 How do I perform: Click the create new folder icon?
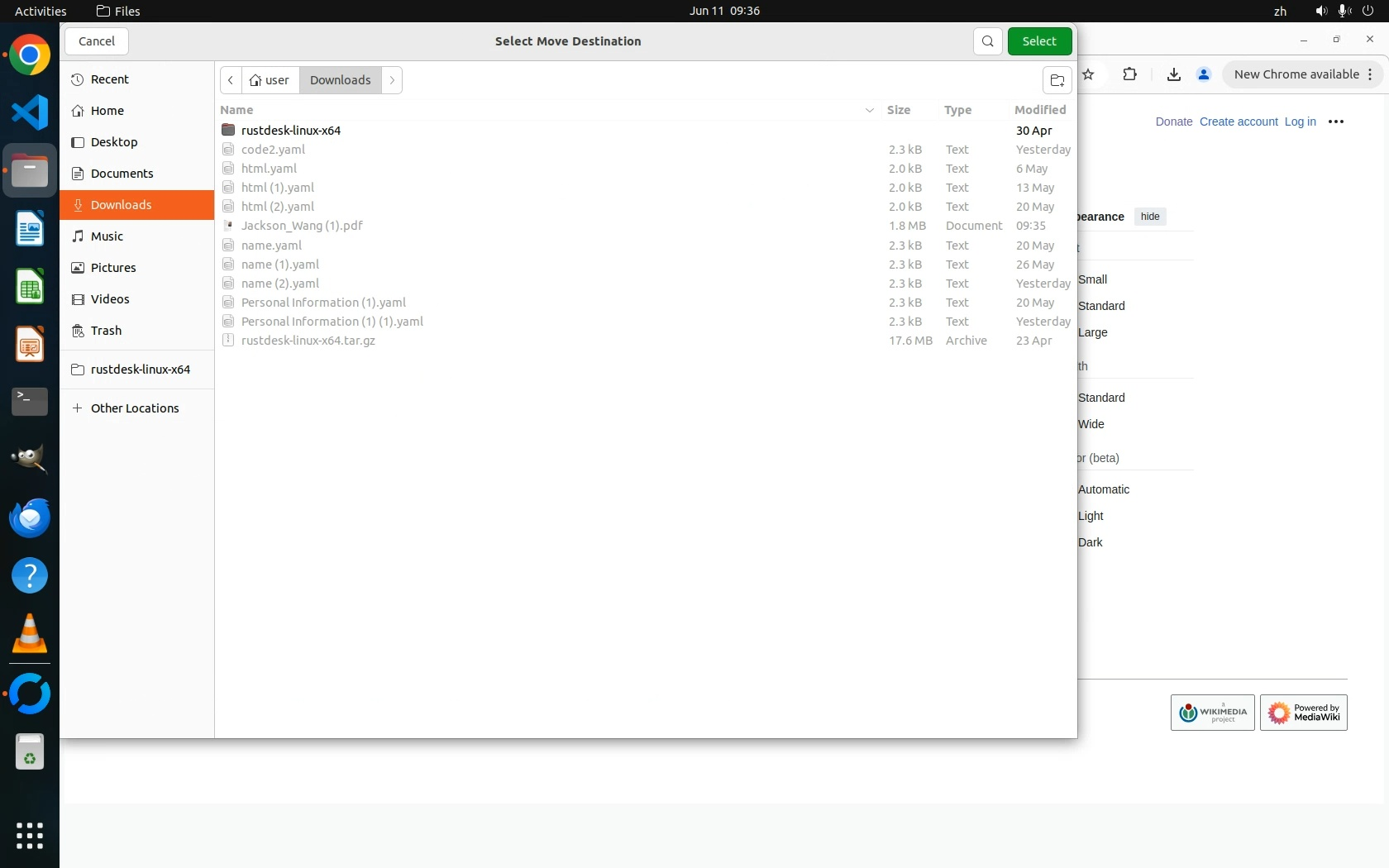pos(1057,80)
